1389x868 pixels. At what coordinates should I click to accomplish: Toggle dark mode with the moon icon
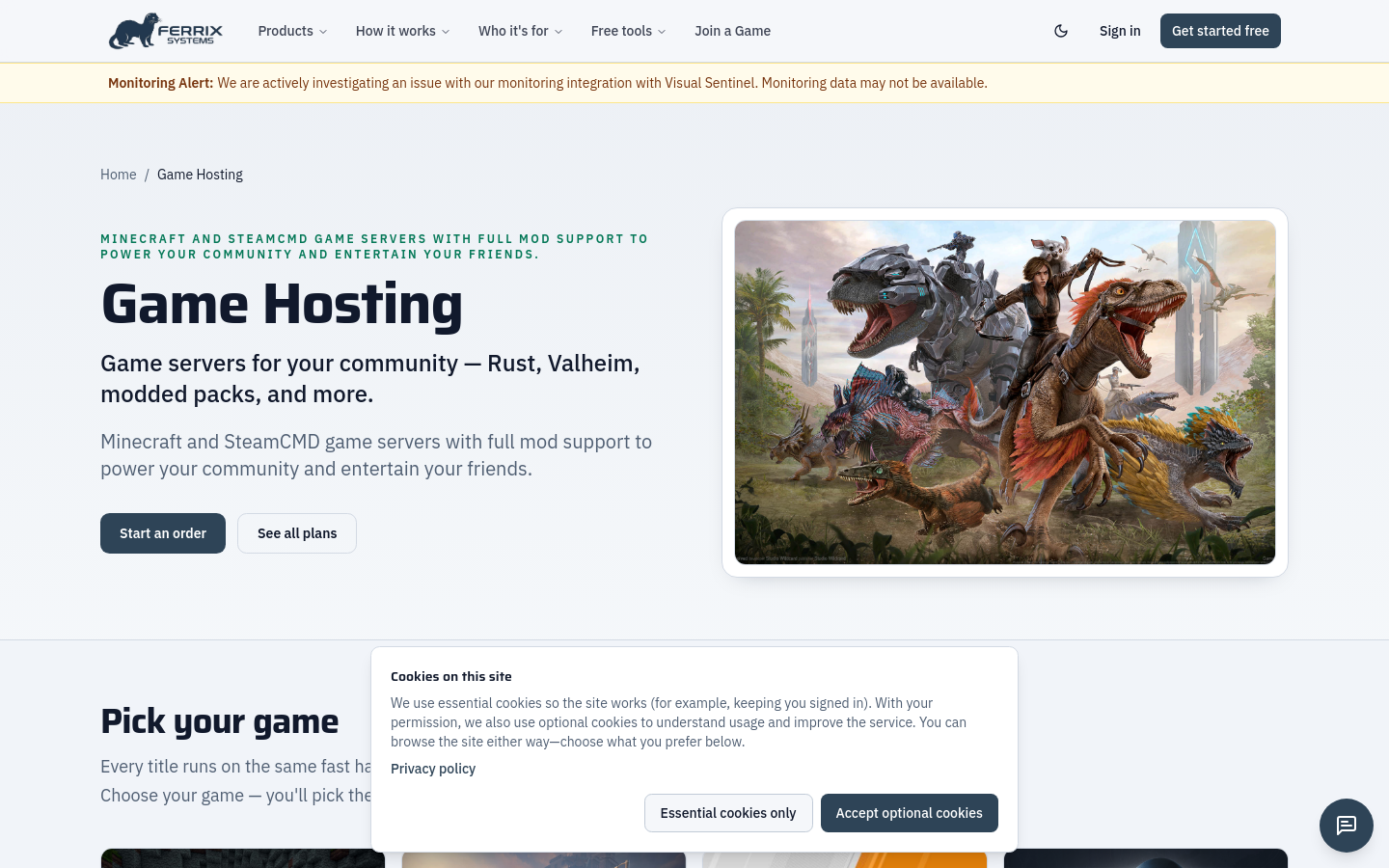(1061, 31)
